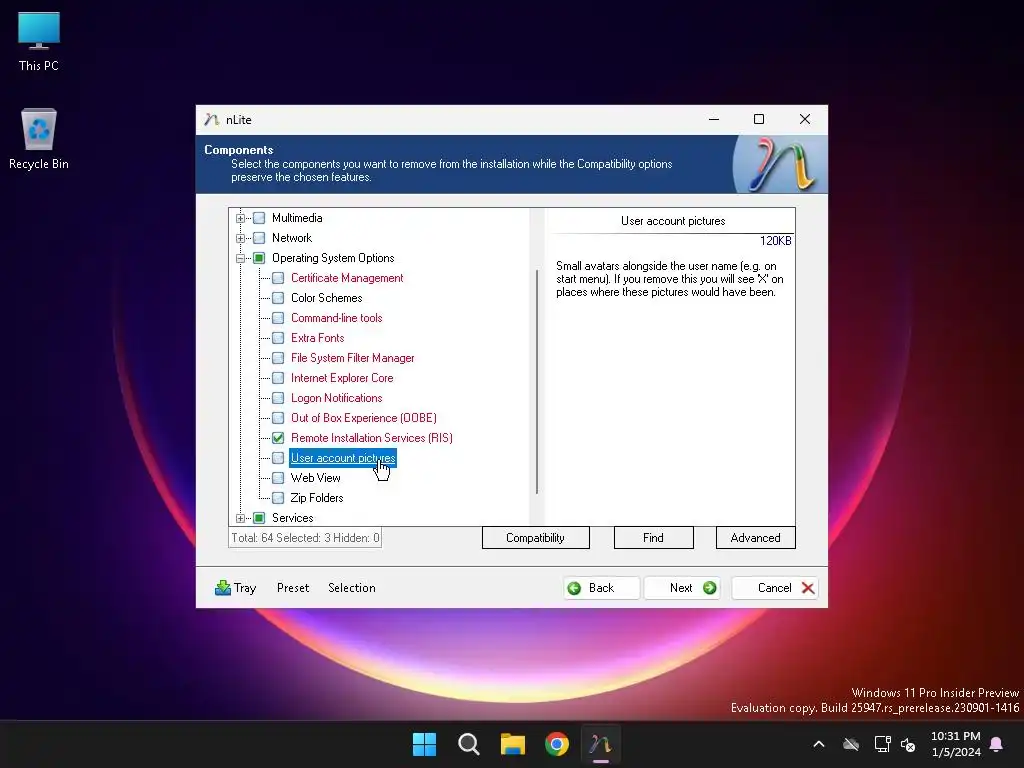Select the highlighted User account pictures label
The image size is (1024, 768).
point(343,458)
